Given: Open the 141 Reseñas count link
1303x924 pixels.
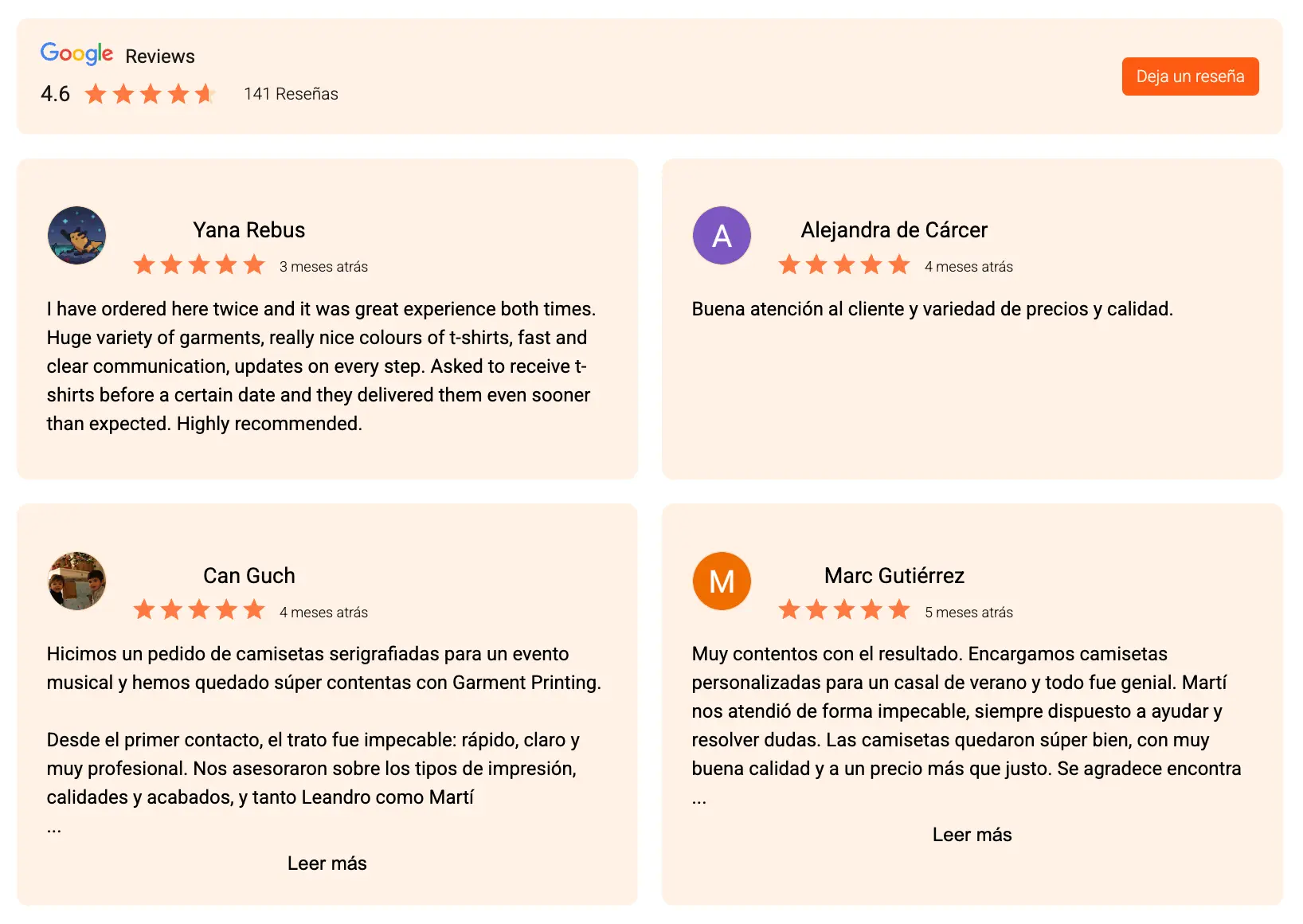Looking at the screenshot, I should click(291, 94).
